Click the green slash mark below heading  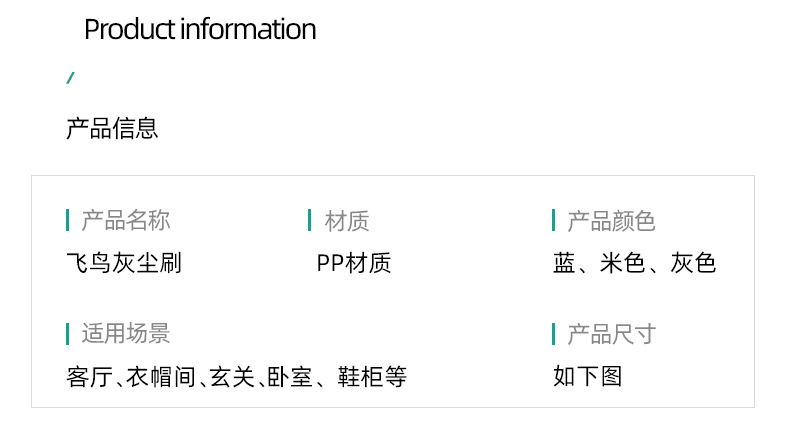(70, 78)
